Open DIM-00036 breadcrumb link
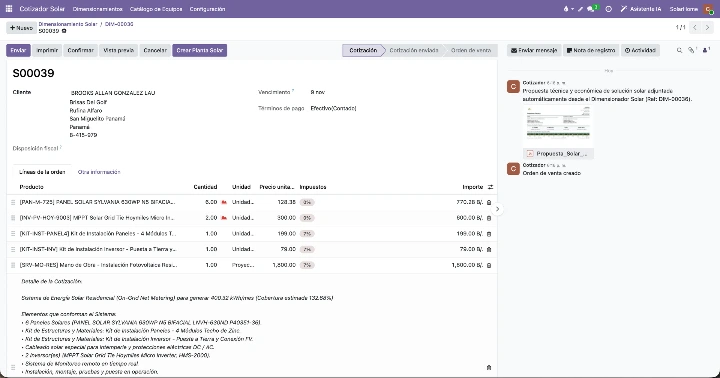The height and width of the screenshot is (378, 720). tap(119, 24)
